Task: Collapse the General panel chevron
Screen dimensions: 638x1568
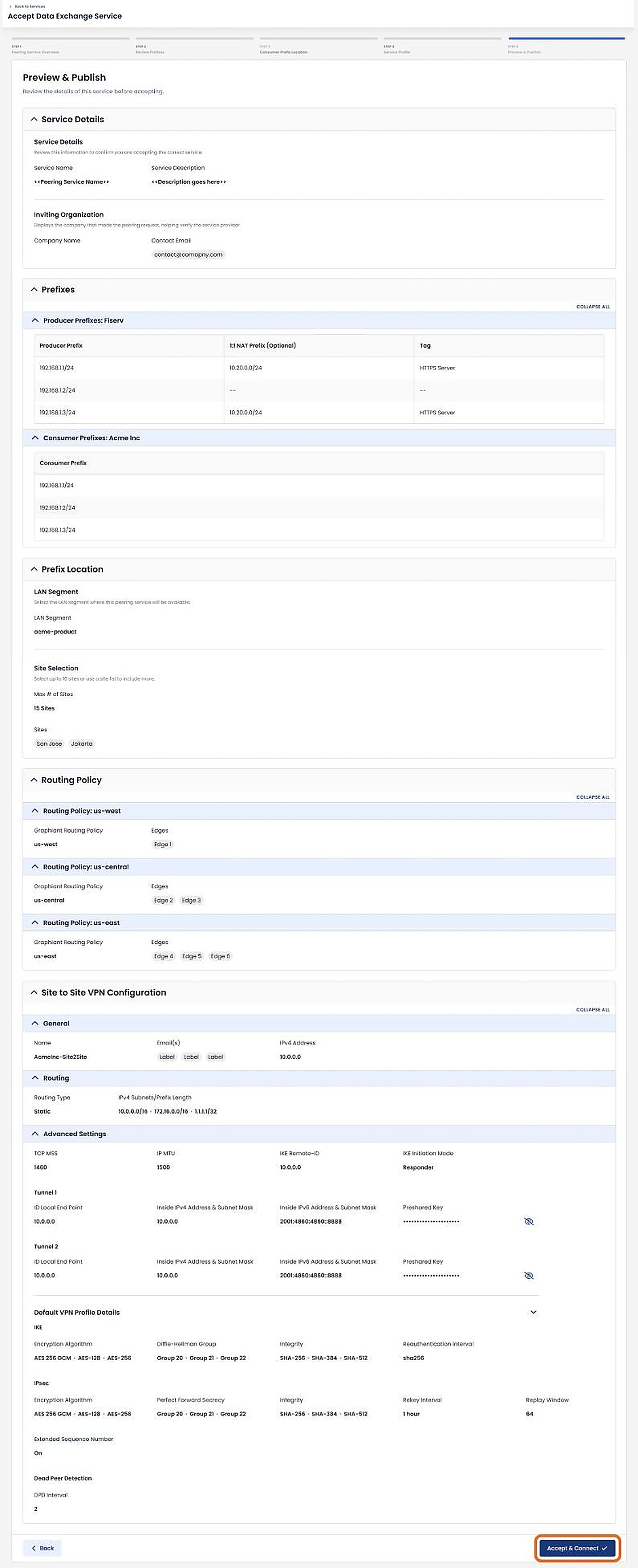Action: click(35, 1023)
